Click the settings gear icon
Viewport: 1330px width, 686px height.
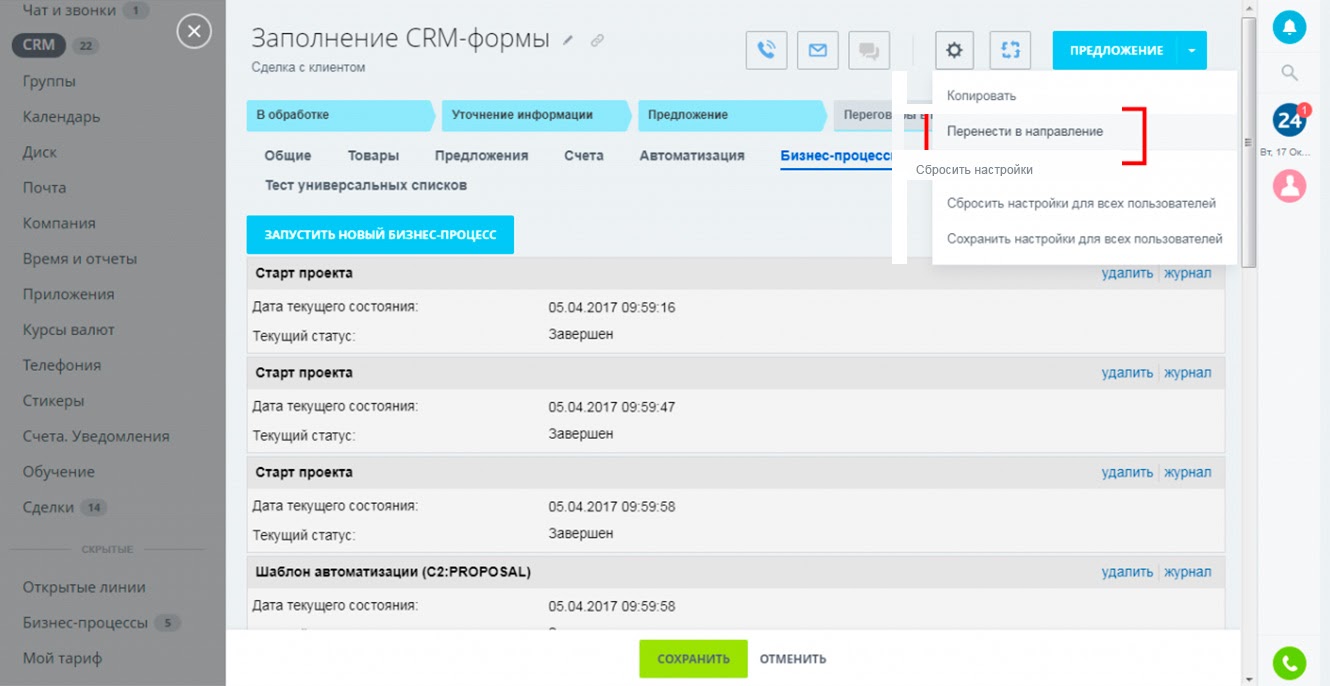955,50
